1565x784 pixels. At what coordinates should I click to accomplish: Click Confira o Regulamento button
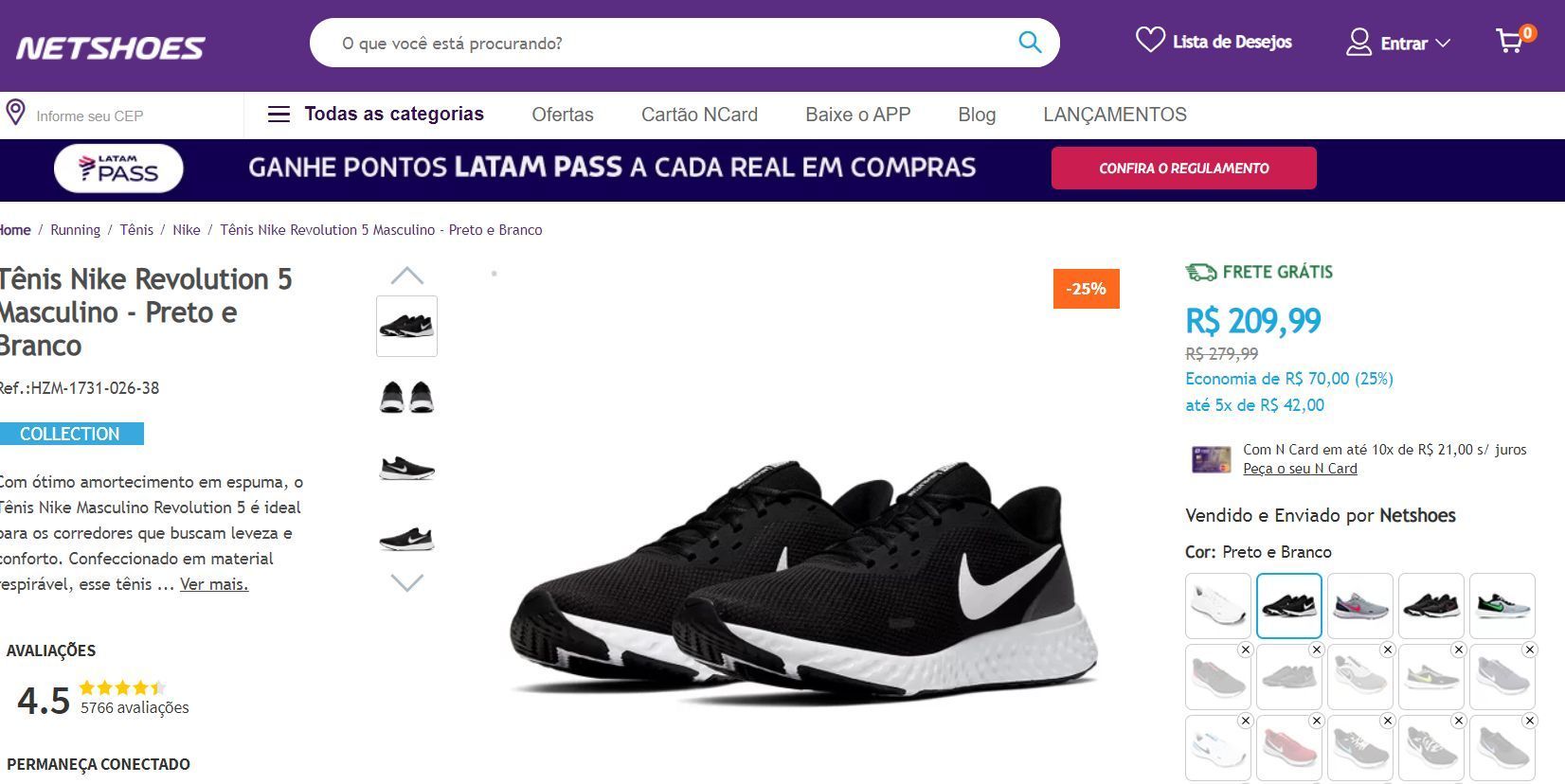(1184, 168)
